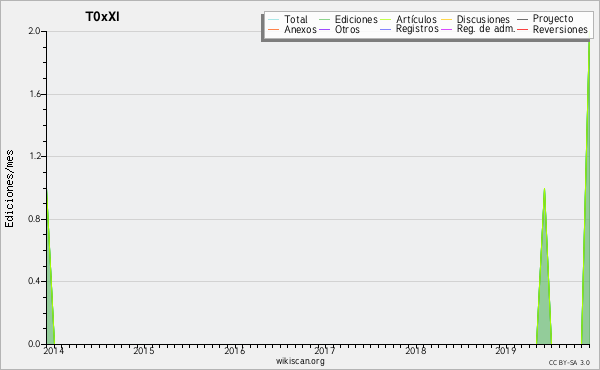Click the Ediciones/mes axis label

(9, 189)
